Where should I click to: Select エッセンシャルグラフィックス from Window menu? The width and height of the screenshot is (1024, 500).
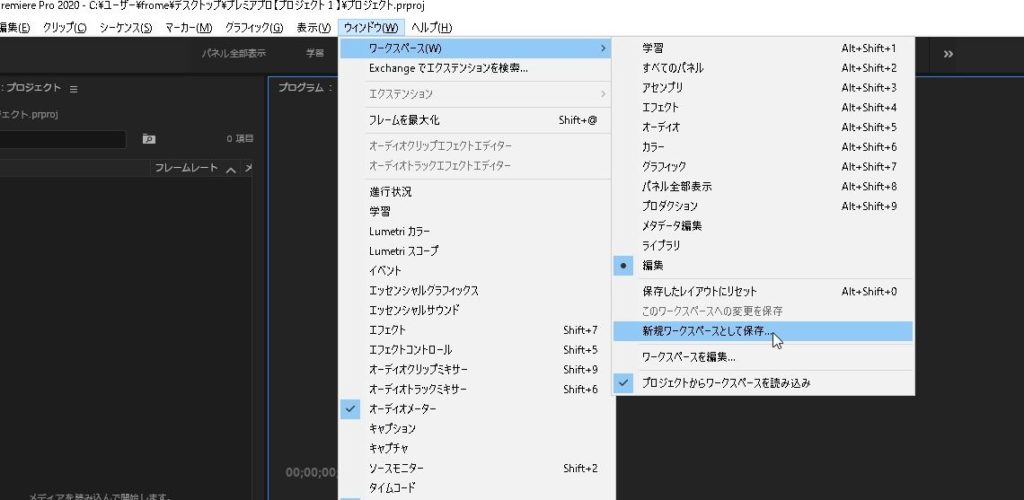pos(423,290)
